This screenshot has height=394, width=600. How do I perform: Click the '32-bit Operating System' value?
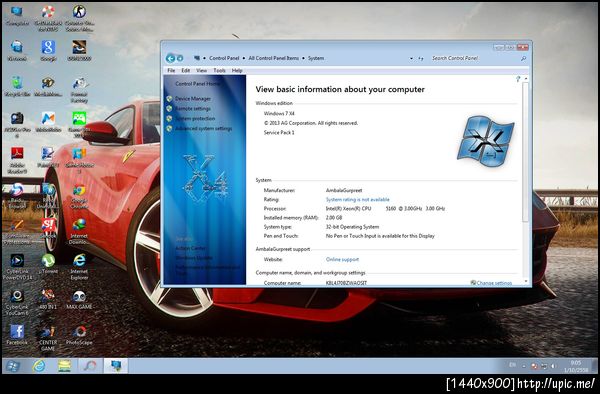coord(352,227)
